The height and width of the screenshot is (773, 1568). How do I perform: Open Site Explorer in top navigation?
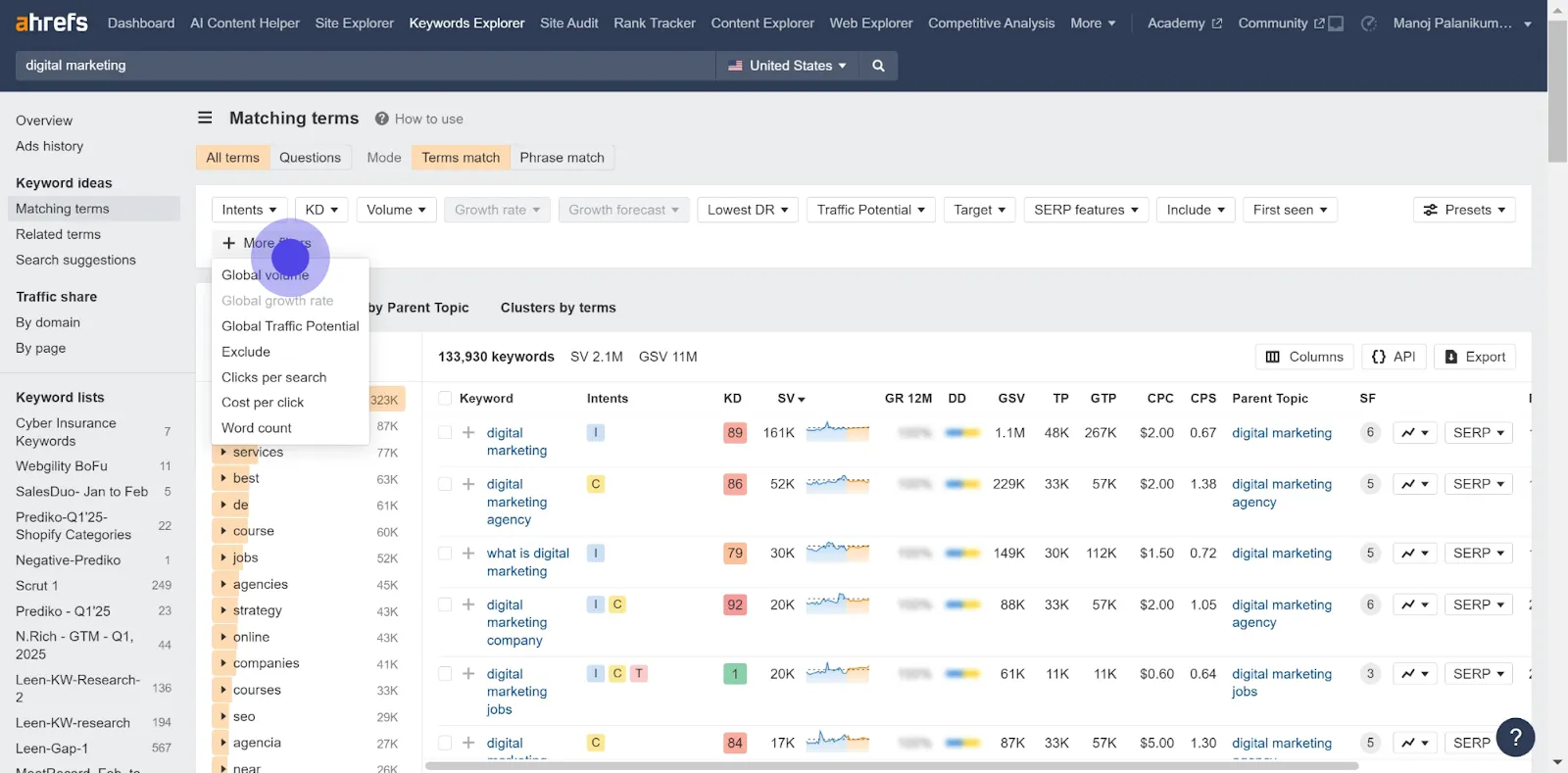pos(354,23)
